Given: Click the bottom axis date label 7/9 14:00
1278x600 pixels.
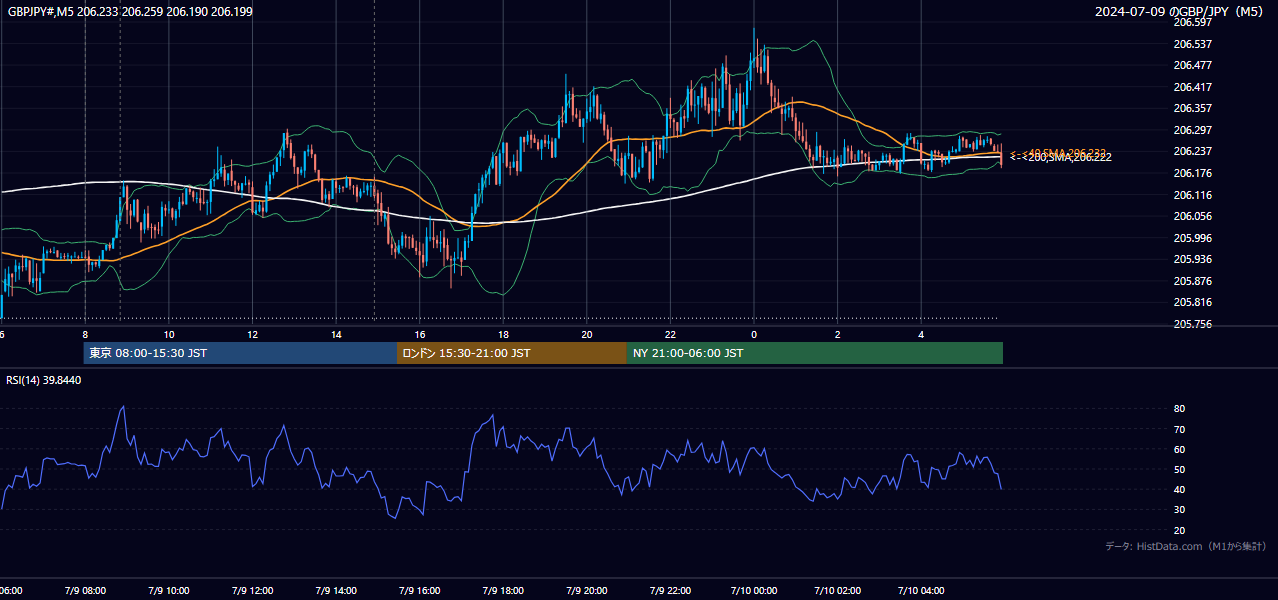Looking at the screenshot, I should (336, 591).
